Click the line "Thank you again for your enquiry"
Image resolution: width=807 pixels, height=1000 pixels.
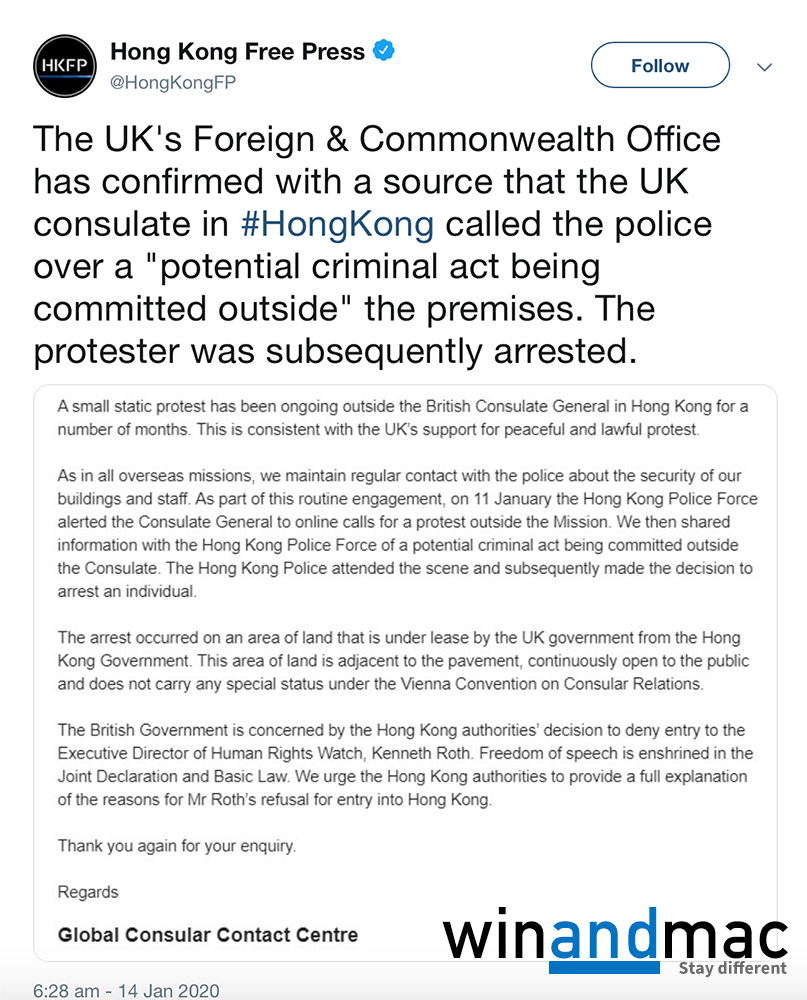pyautogui.click(x=177, y=845)
